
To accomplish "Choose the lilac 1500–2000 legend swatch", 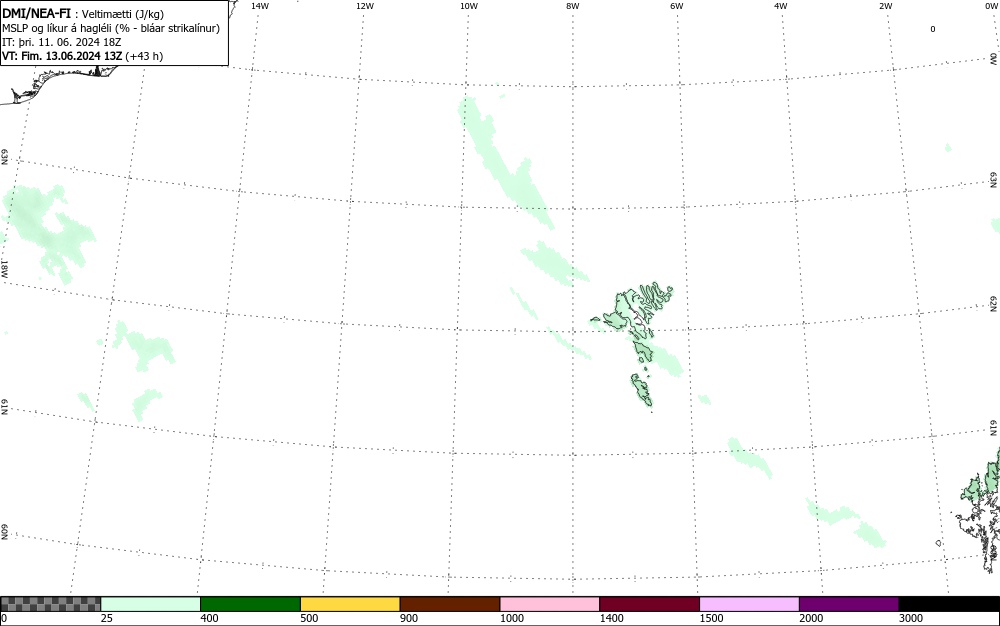I will click(749, 604).
